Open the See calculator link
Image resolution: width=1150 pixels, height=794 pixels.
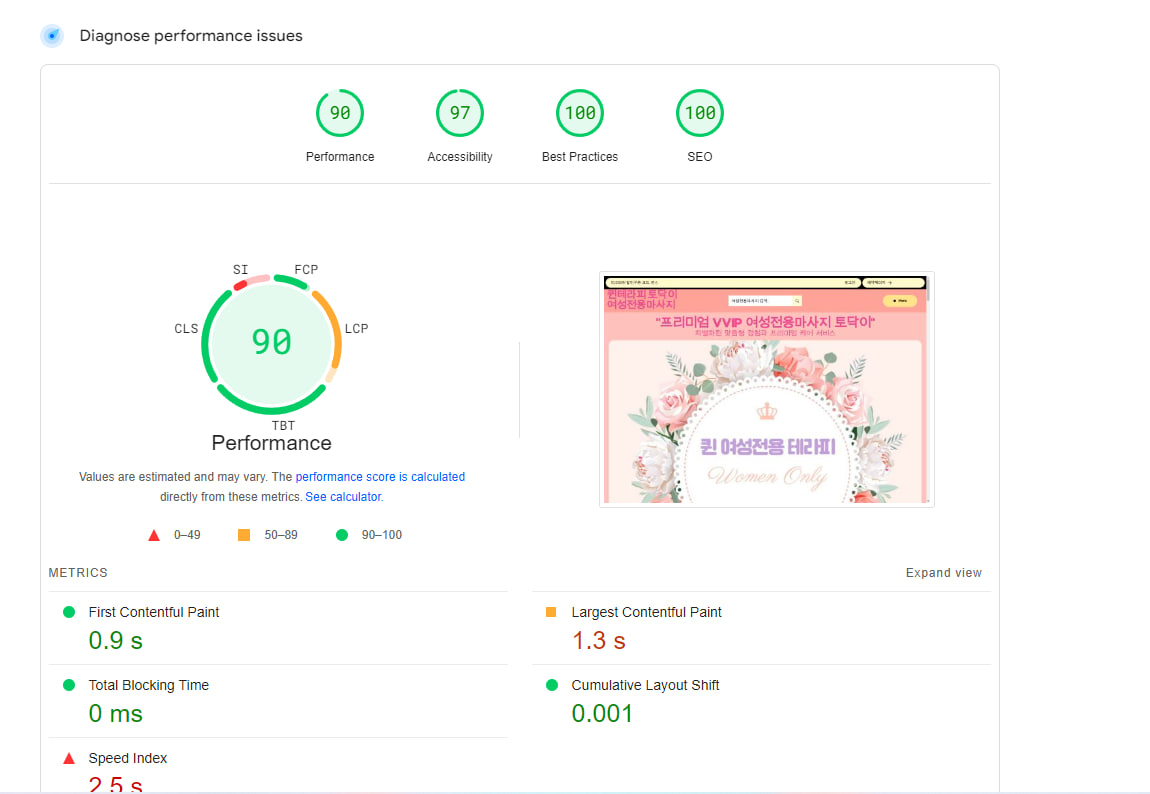[x=343, y=497]
